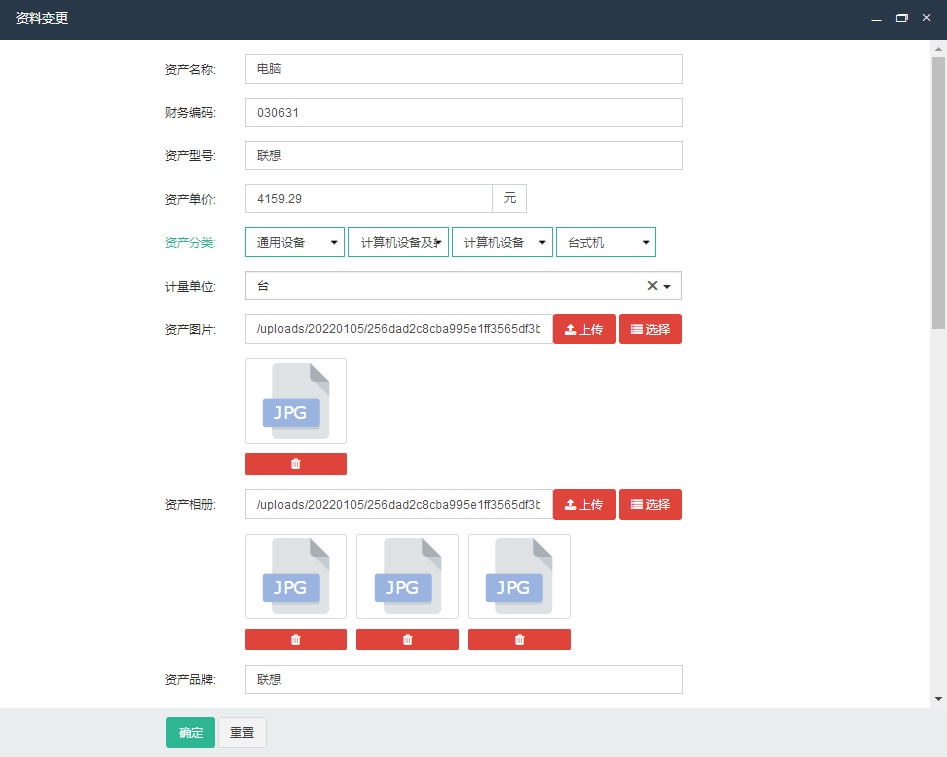This screenshot has width=947, height=757.
Task: Open the 通用设备 category dropdown
Action: coord(295,242)
